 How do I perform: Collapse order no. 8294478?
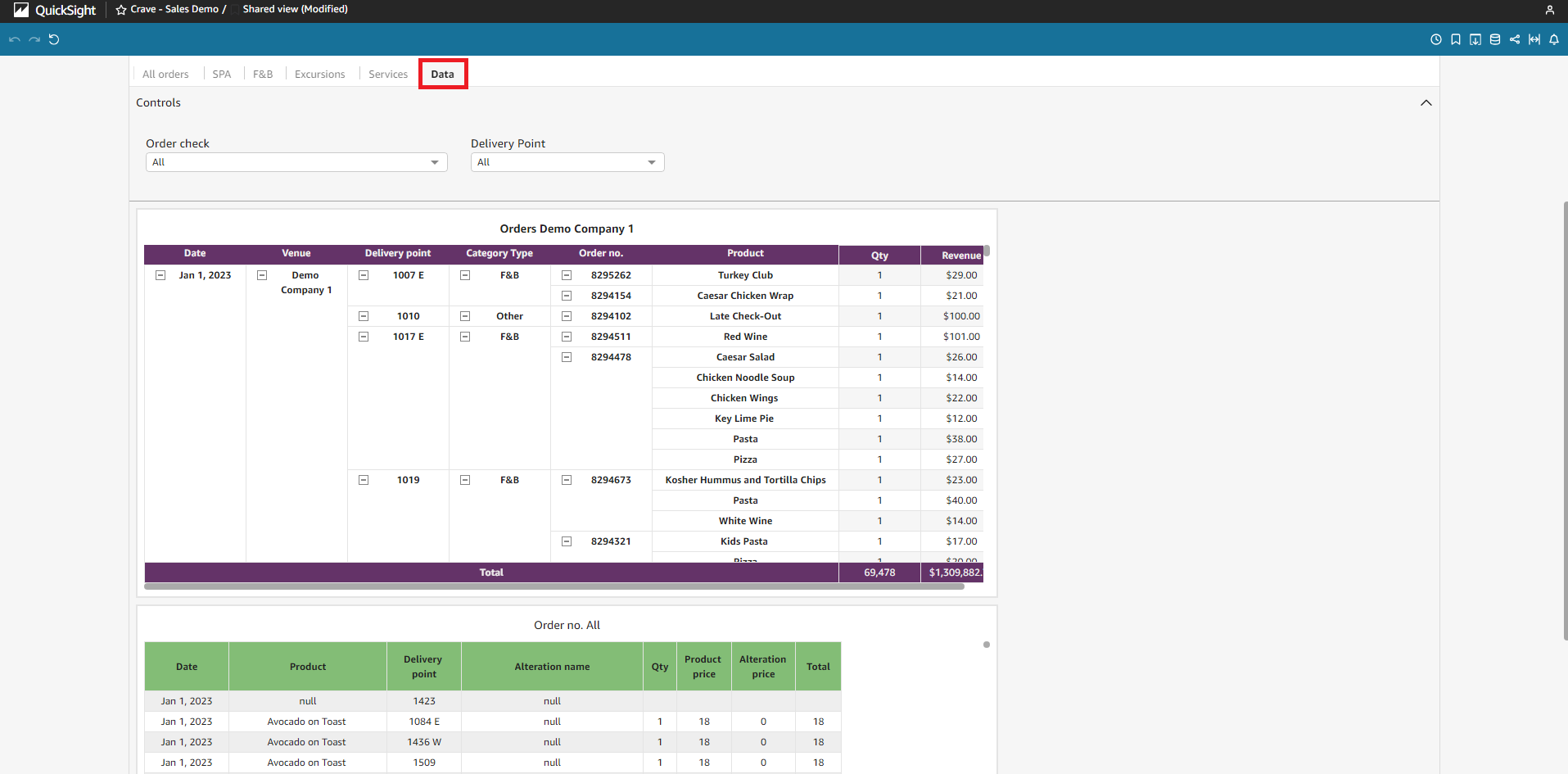click(x=567, y=357)
